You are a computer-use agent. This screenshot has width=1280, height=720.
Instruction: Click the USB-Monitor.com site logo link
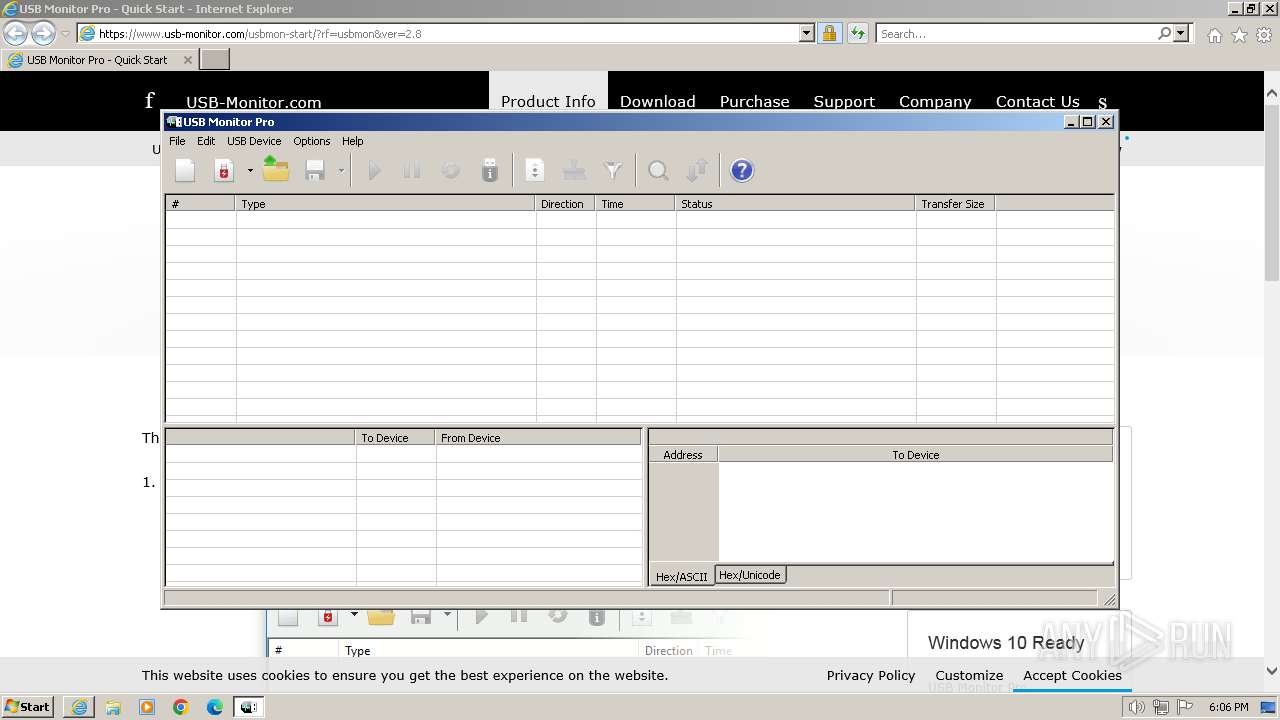tap(254, 102)
